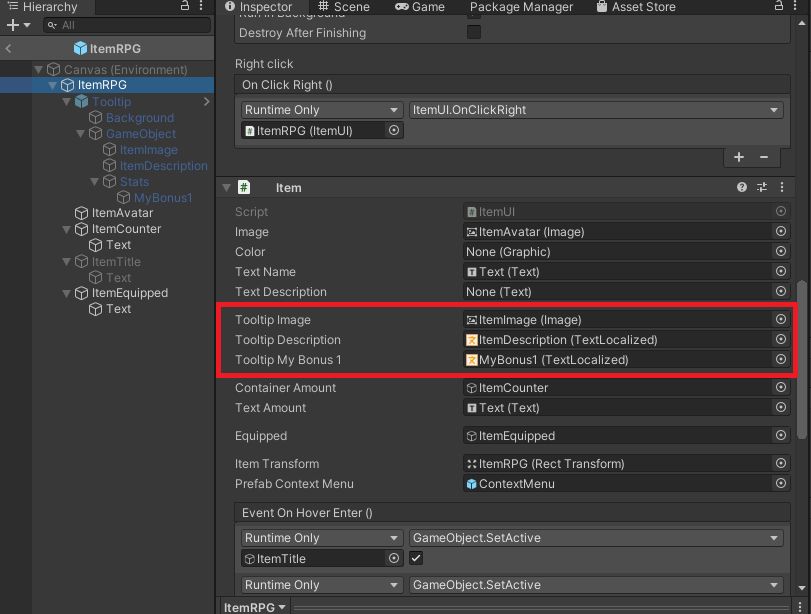Open second Runtime Only dropdown under Hover Enter
811x614 pixels.
[x=322, y=585]
